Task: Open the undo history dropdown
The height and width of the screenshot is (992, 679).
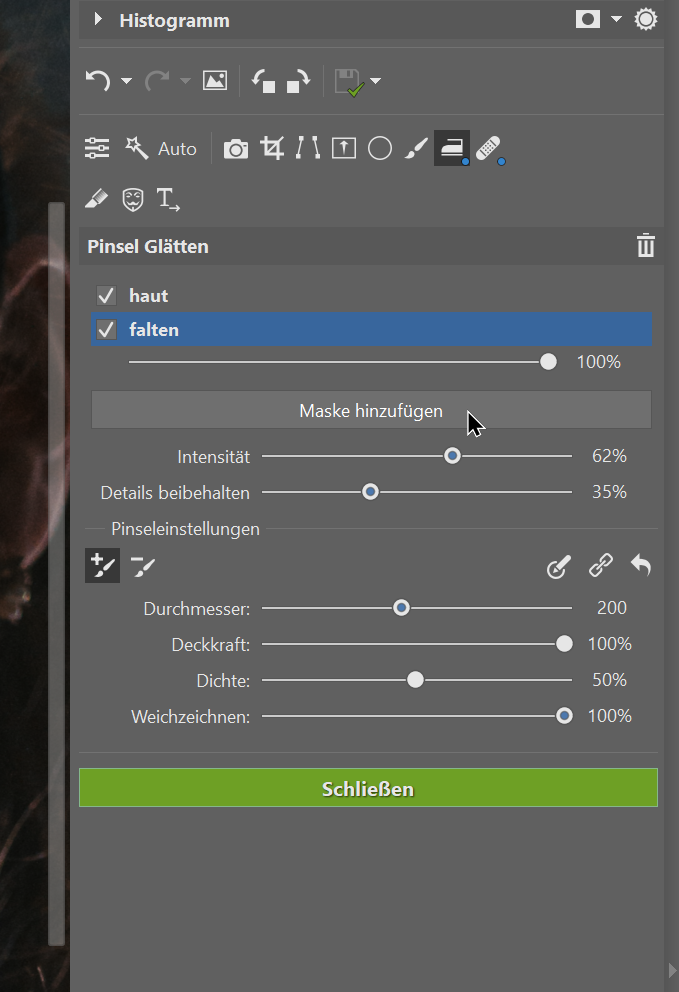Action: coord(127,81)
